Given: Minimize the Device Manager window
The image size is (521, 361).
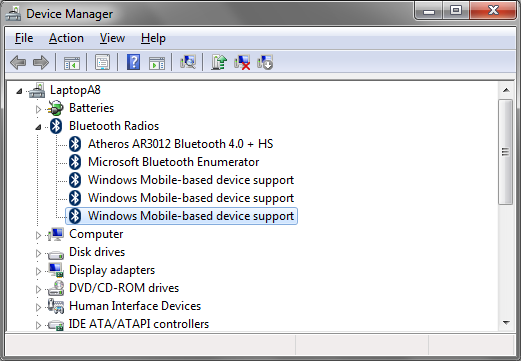Looking at the screenshot, I should (x=429, y=11).
